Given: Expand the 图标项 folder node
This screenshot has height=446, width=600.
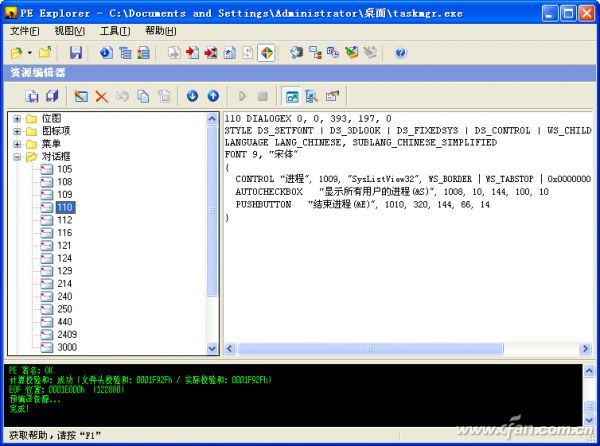Looking at the screenshot, I should (x=17, y=132).
